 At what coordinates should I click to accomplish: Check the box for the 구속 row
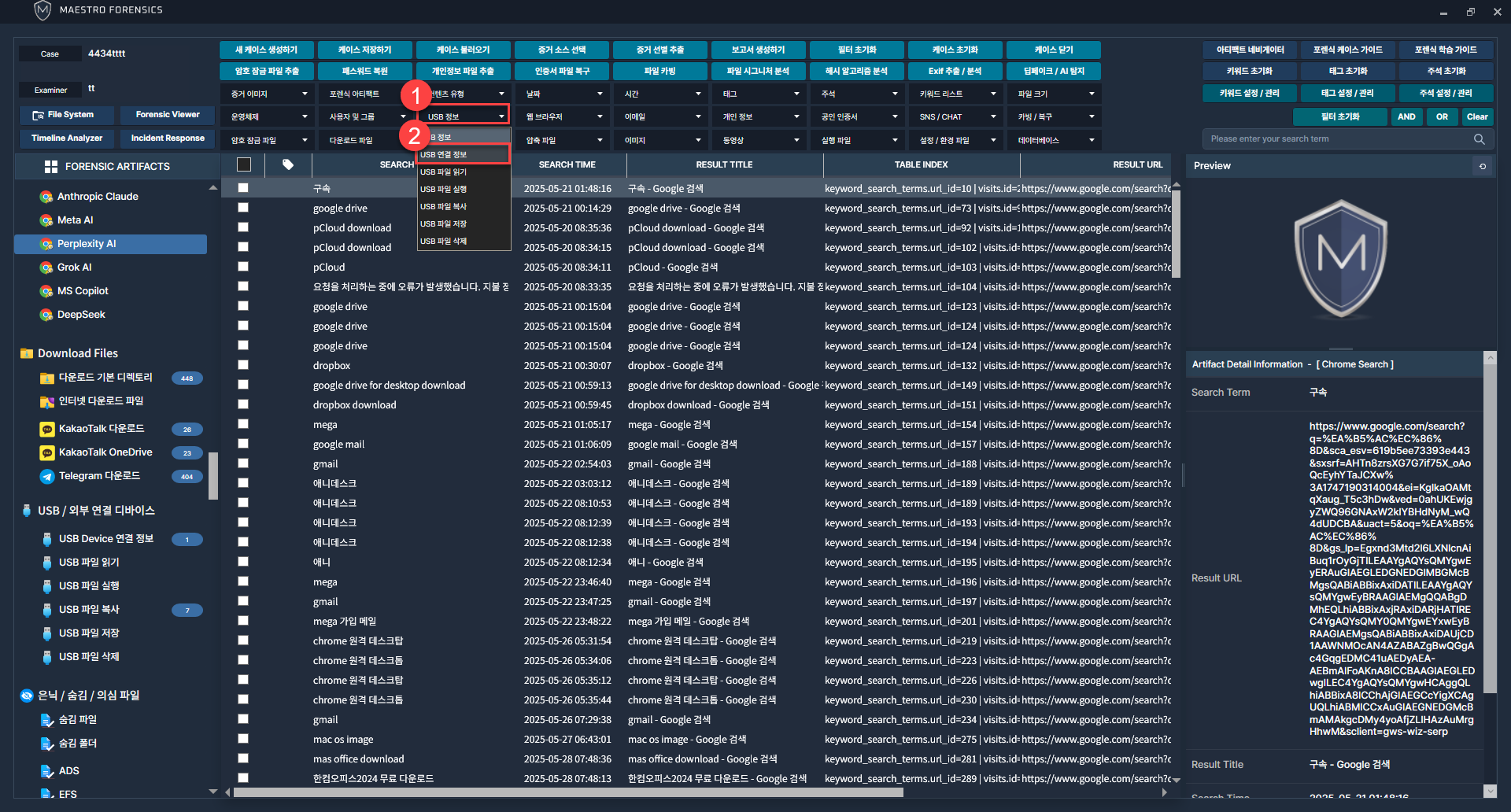coord(243,188)
